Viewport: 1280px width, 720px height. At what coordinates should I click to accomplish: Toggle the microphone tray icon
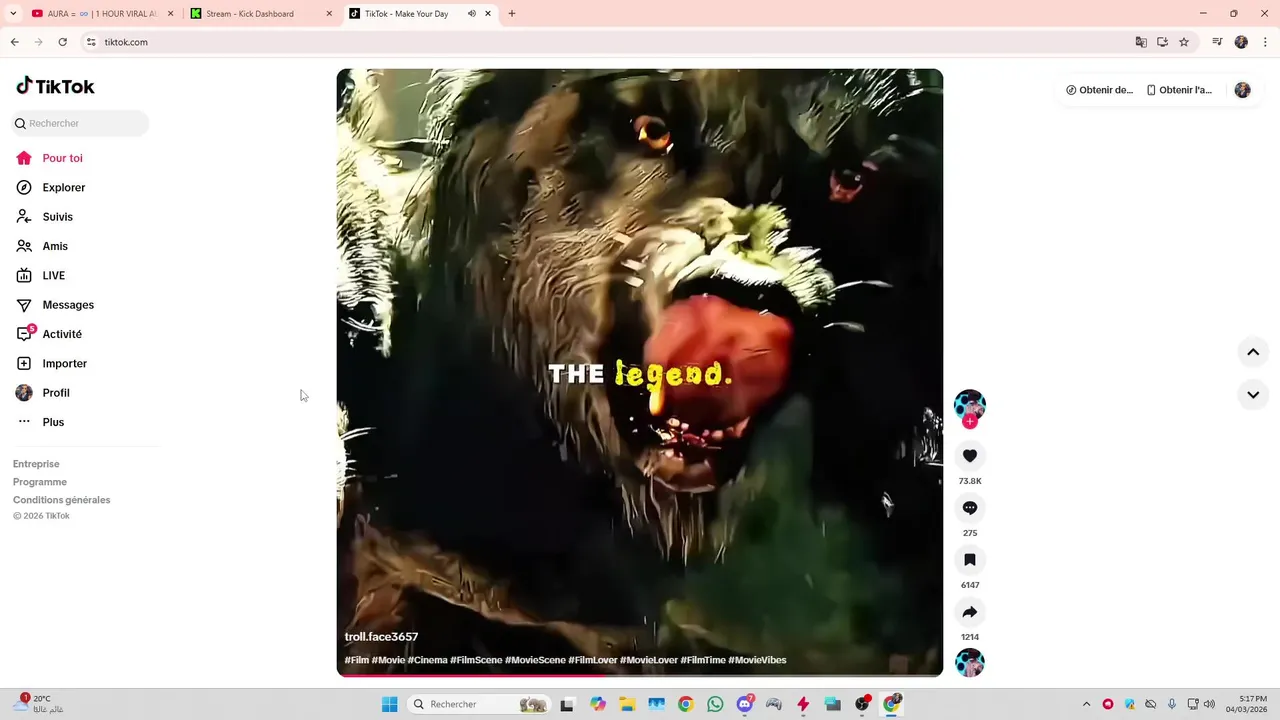(x=1172, y=704)
